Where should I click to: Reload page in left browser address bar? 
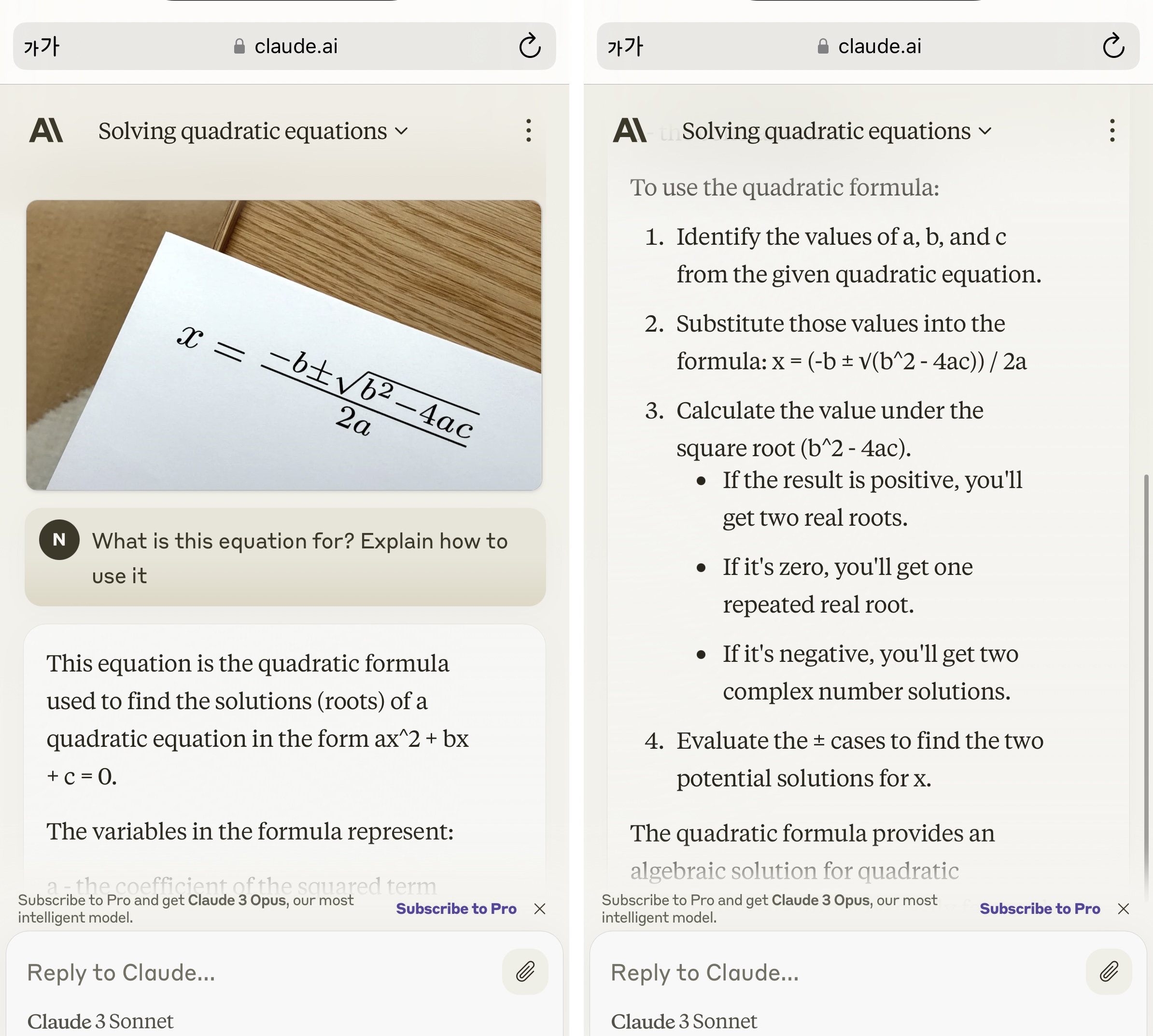click(x=530, y=46)
